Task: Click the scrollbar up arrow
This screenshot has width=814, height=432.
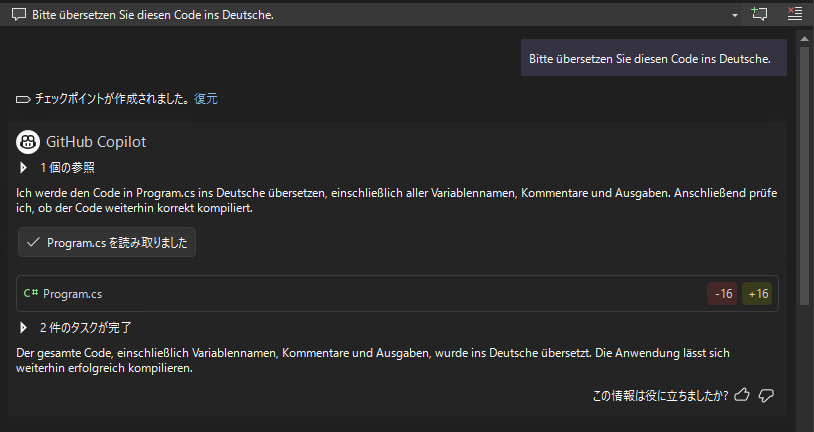Action: click(803, 38)
